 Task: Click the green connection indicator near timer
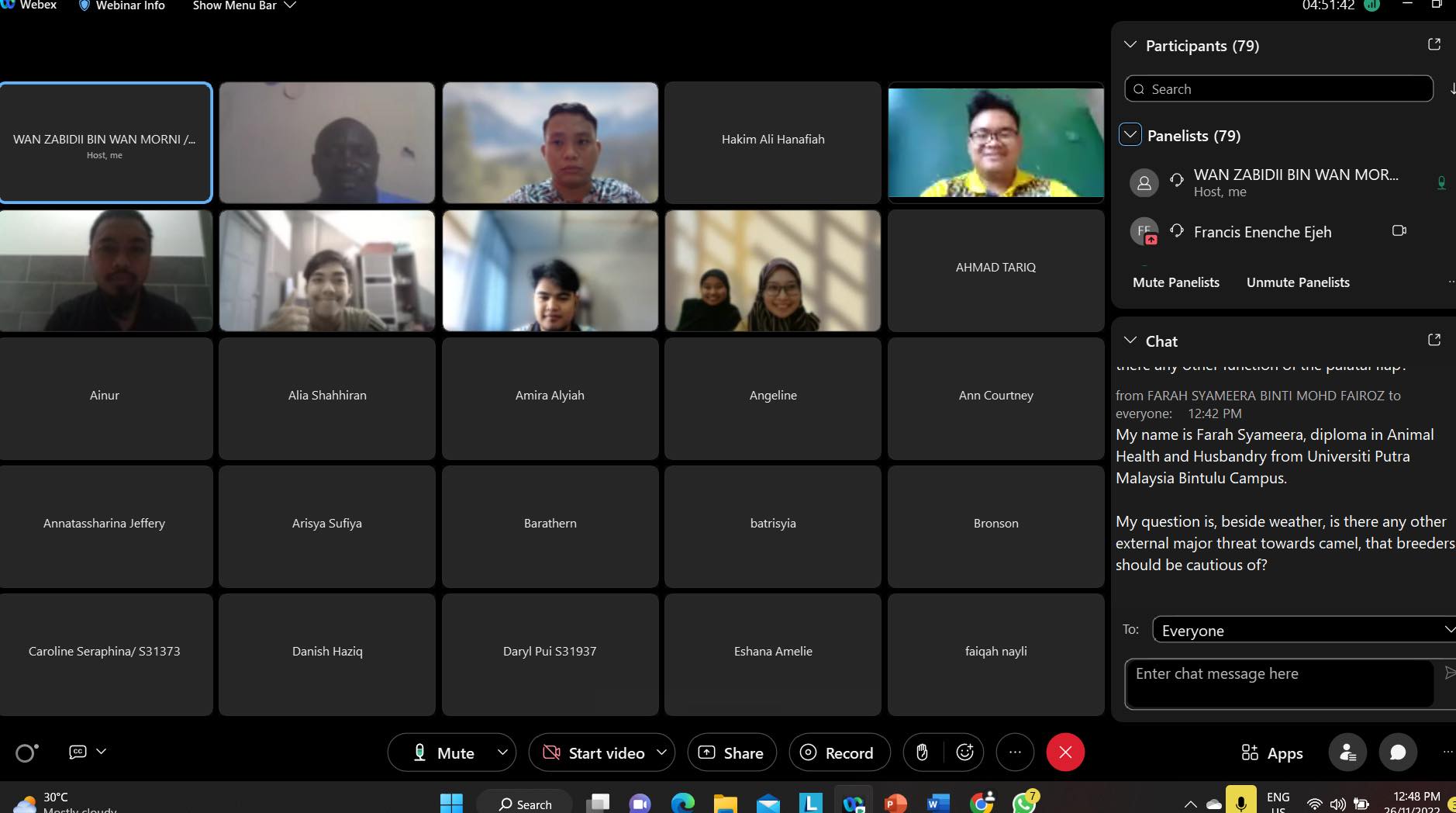point(1371,5)
